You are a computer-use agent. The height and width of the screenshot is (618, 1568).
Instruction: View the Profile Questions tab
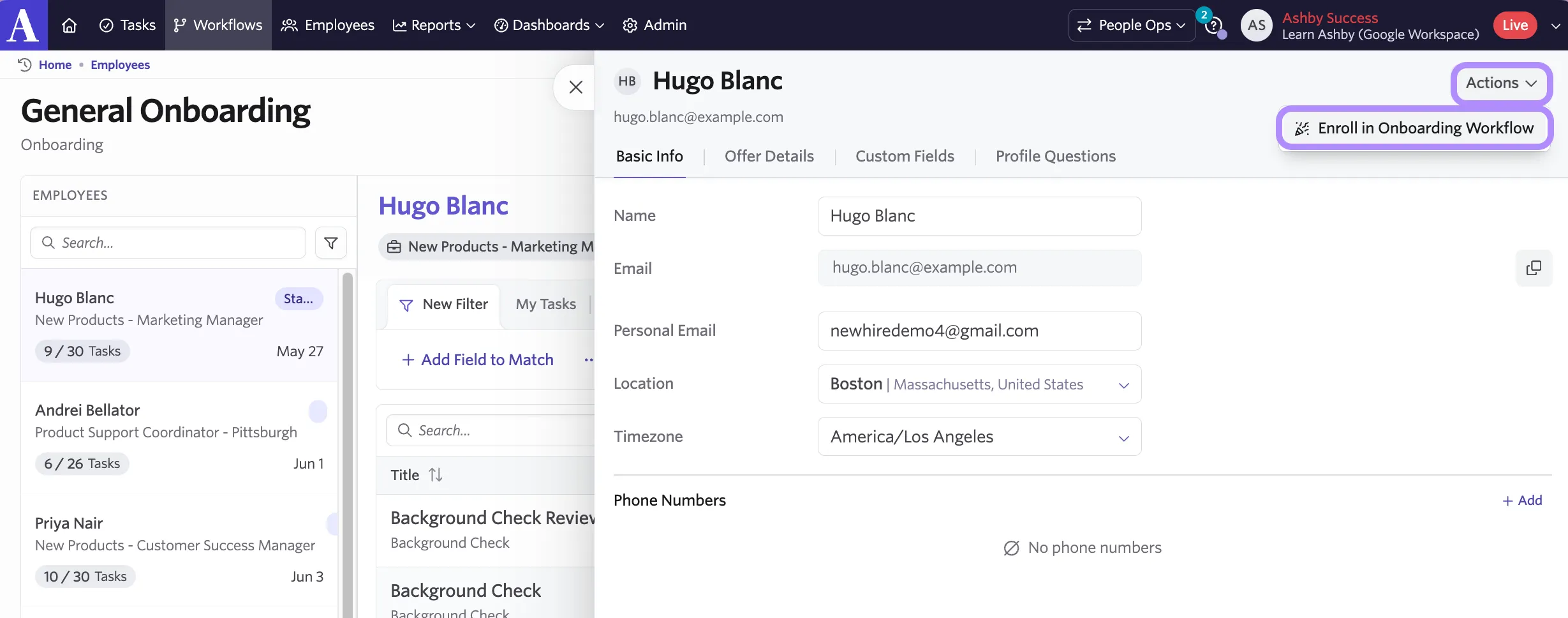(x=1056, y=156)
